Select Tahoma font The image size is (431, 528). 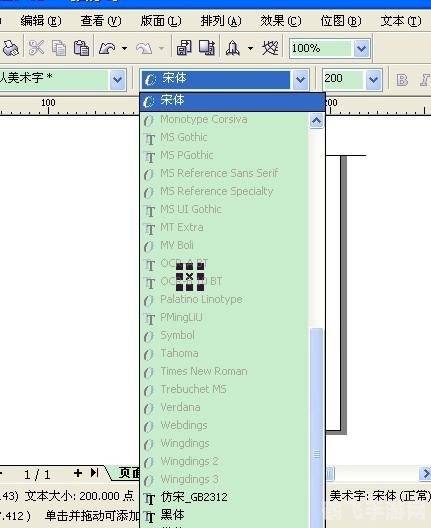tap(224, 354)
